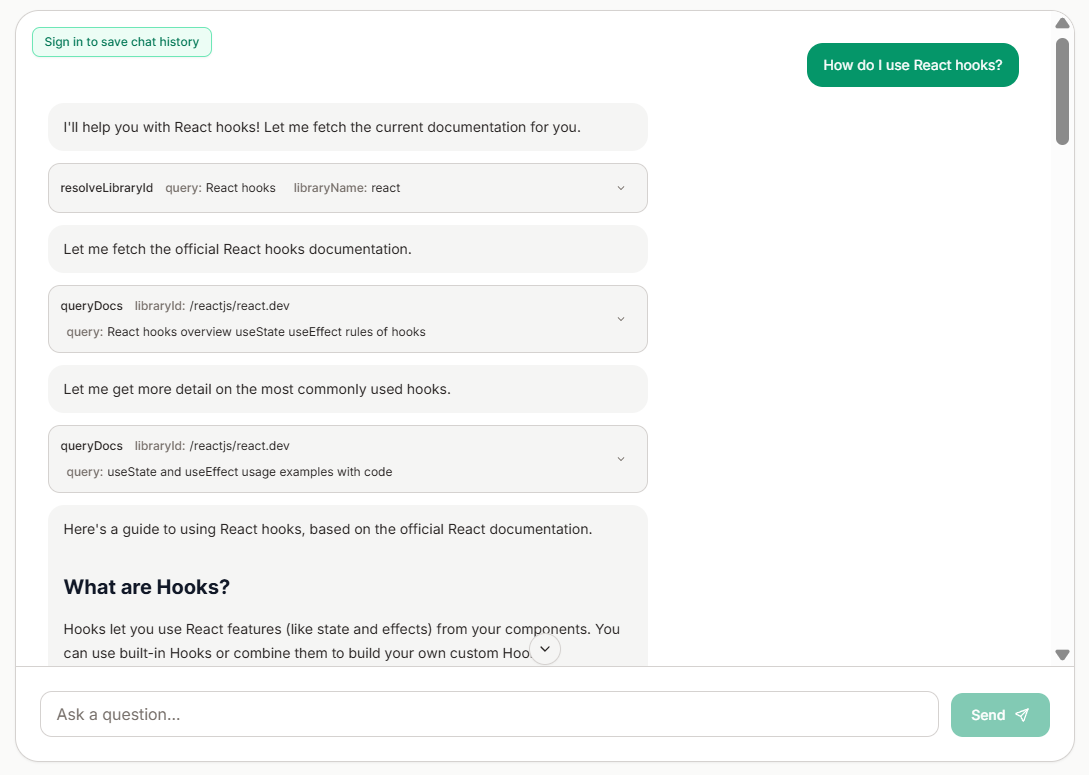Click the 'What are Hooks?' heading
The width and height of the screenshot is (1089, 775).
click(x=147, y=588)
